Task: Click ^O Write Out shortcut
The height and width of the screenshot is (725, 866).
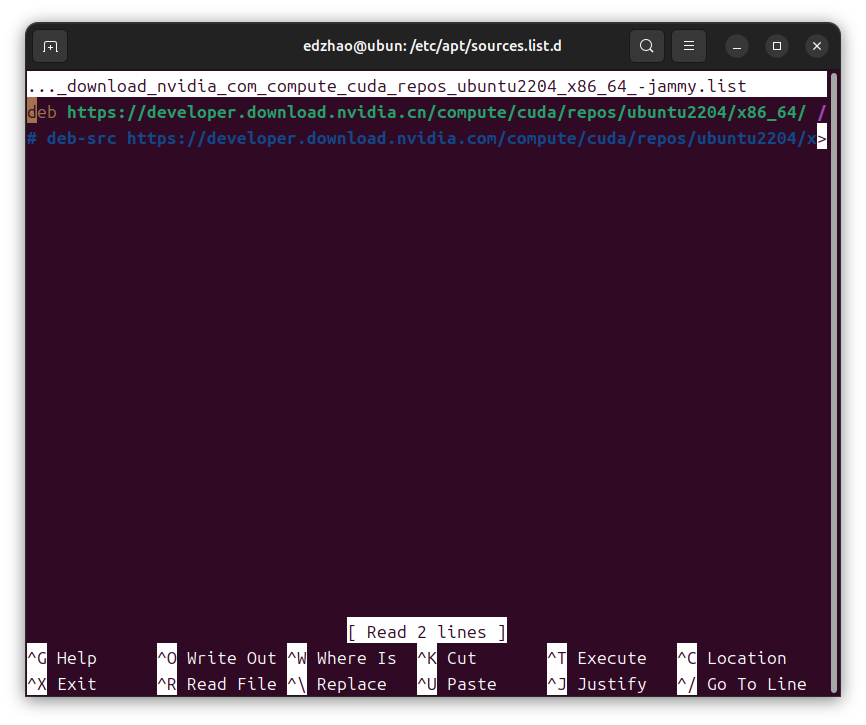Action: pyautogui.click(x=216, y=658)
